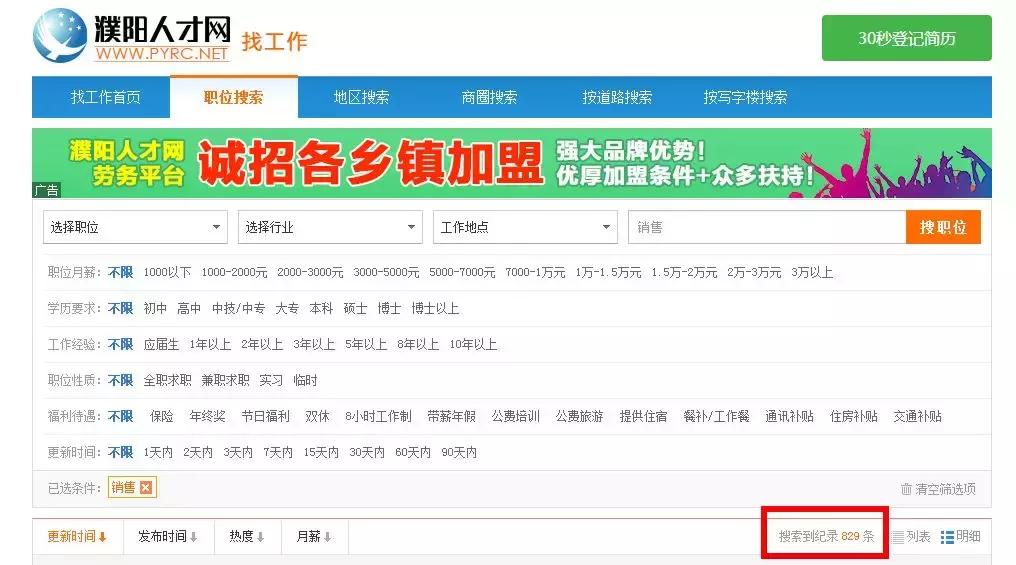The image size is (1016, 565).
Task: Filter benefits by 交通补贴
Action: click(918, 417)
